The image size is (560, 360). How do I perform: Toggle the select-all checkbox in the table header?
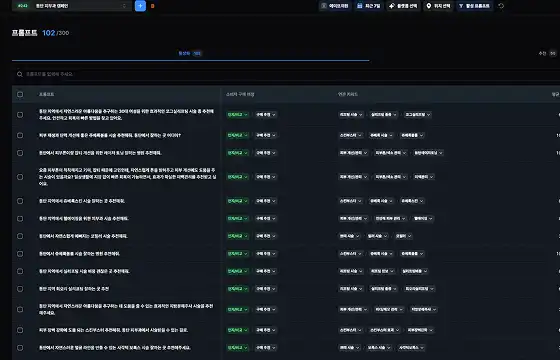click(x=20, y=94)
